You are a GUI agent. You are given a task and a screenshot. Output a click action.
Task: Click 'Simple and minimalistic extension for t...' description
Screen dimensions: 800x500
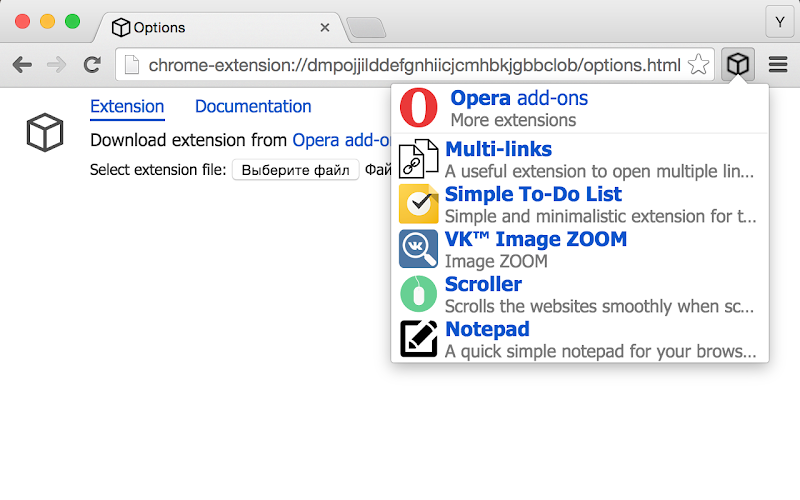point(601,216)
